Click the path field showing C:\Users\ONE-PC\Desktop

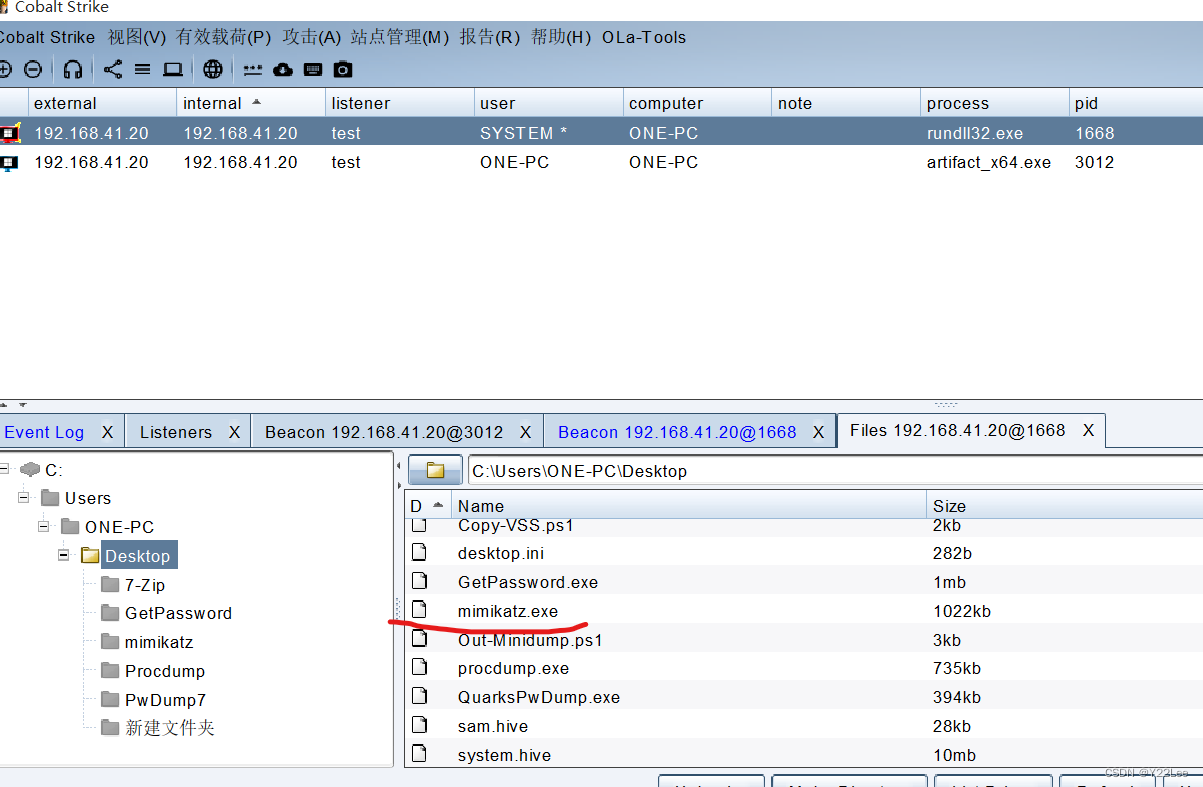click(x=834, y=471)
